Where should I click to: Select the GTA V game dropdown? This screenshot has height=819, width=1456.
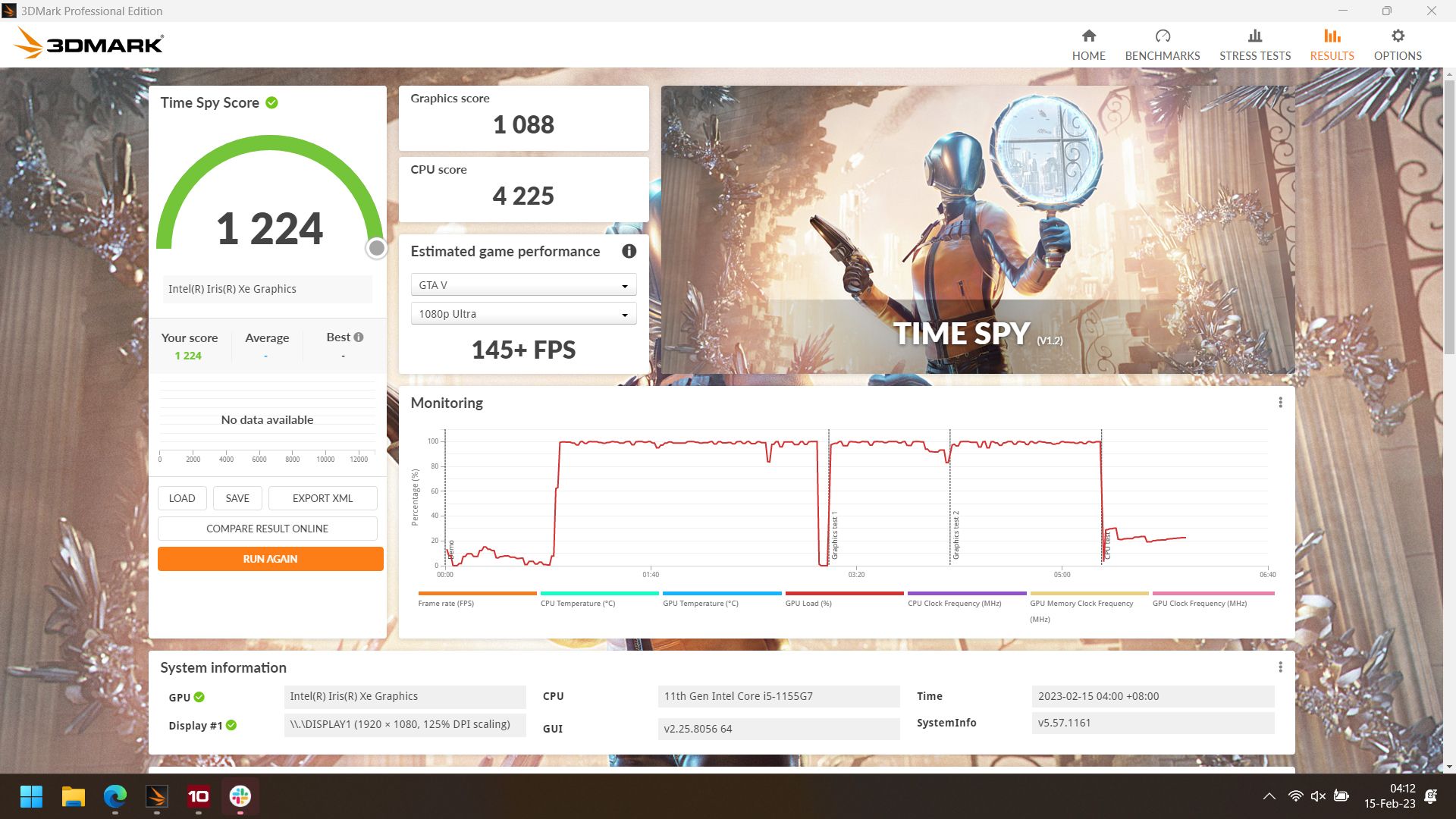point(522,285)
